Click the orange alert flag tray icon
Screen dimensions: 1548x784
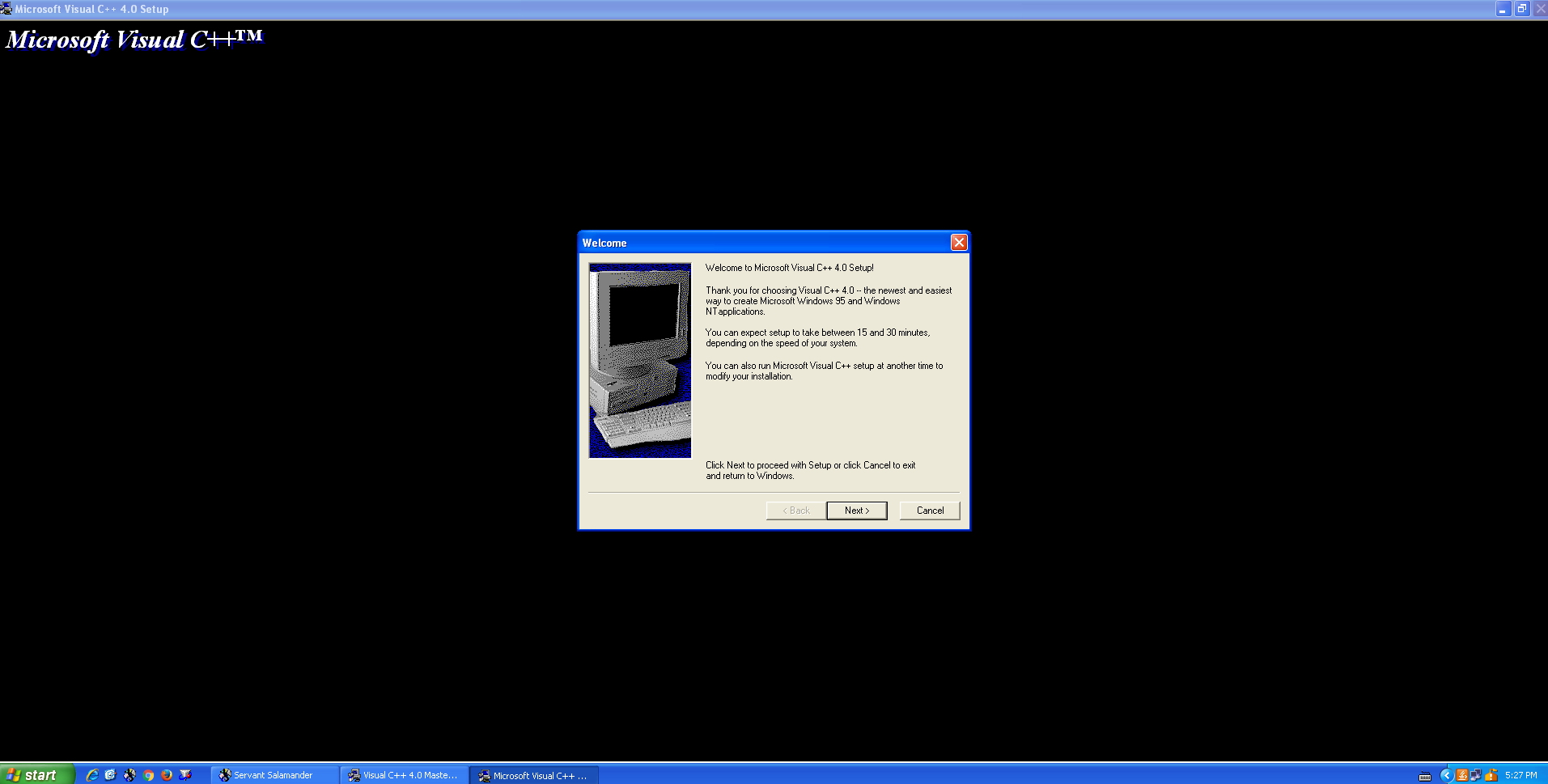point(1491,775)
